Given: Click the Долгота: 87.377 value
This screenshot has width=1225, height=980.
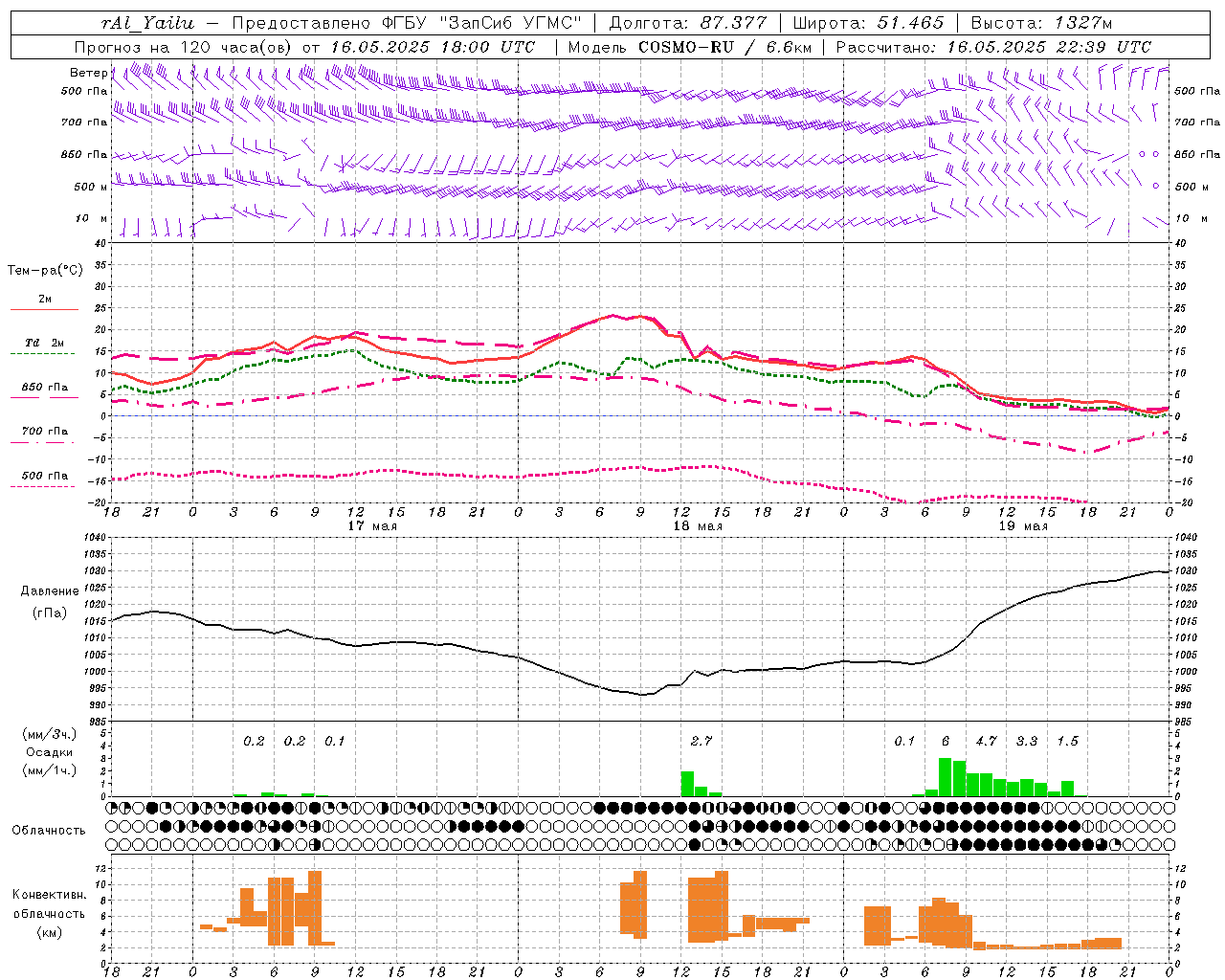Looking at the screenshot, I should click(x=687, y=23).
